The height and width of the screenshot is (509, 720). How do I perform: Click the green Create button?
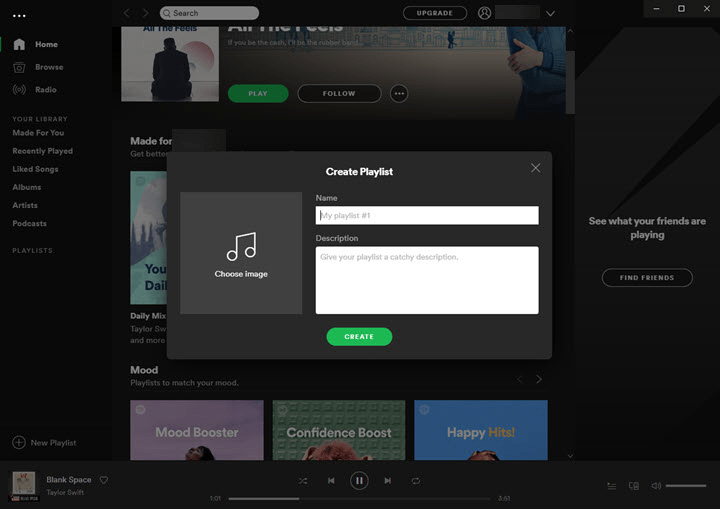(359, 337)
